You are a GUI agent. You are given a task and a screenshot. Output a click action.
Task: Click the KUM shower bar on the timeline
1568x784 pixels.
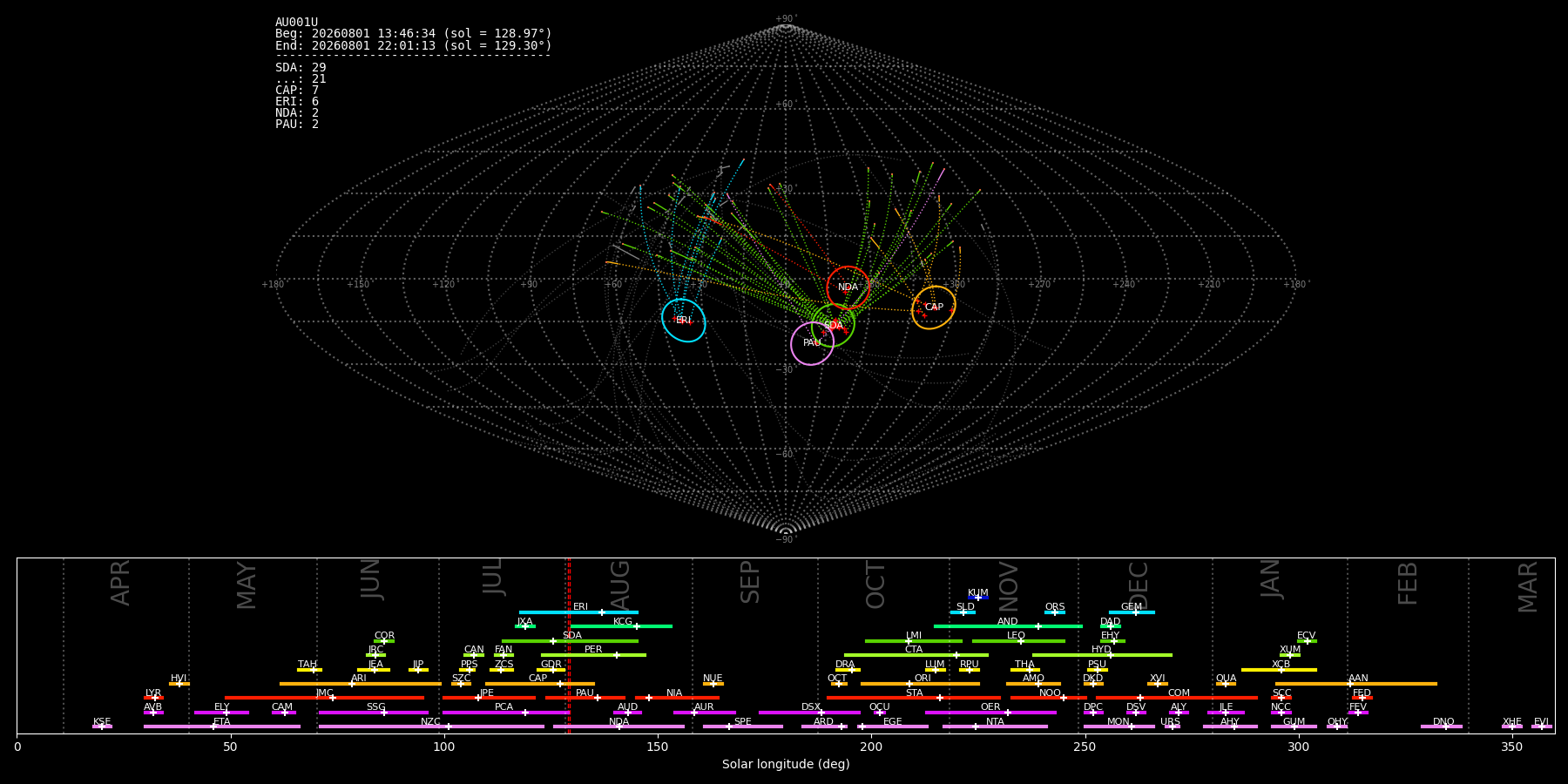978,598
